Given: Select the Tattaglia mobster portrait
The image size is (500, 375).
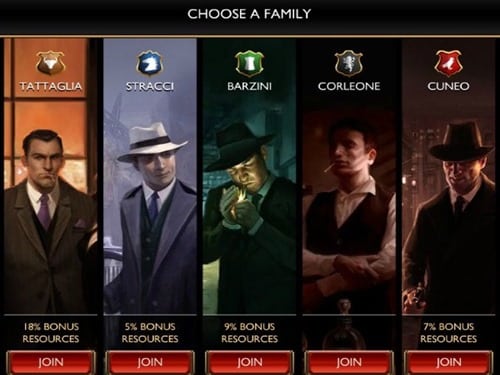Looking at the screenshot, I should point(51,220).
